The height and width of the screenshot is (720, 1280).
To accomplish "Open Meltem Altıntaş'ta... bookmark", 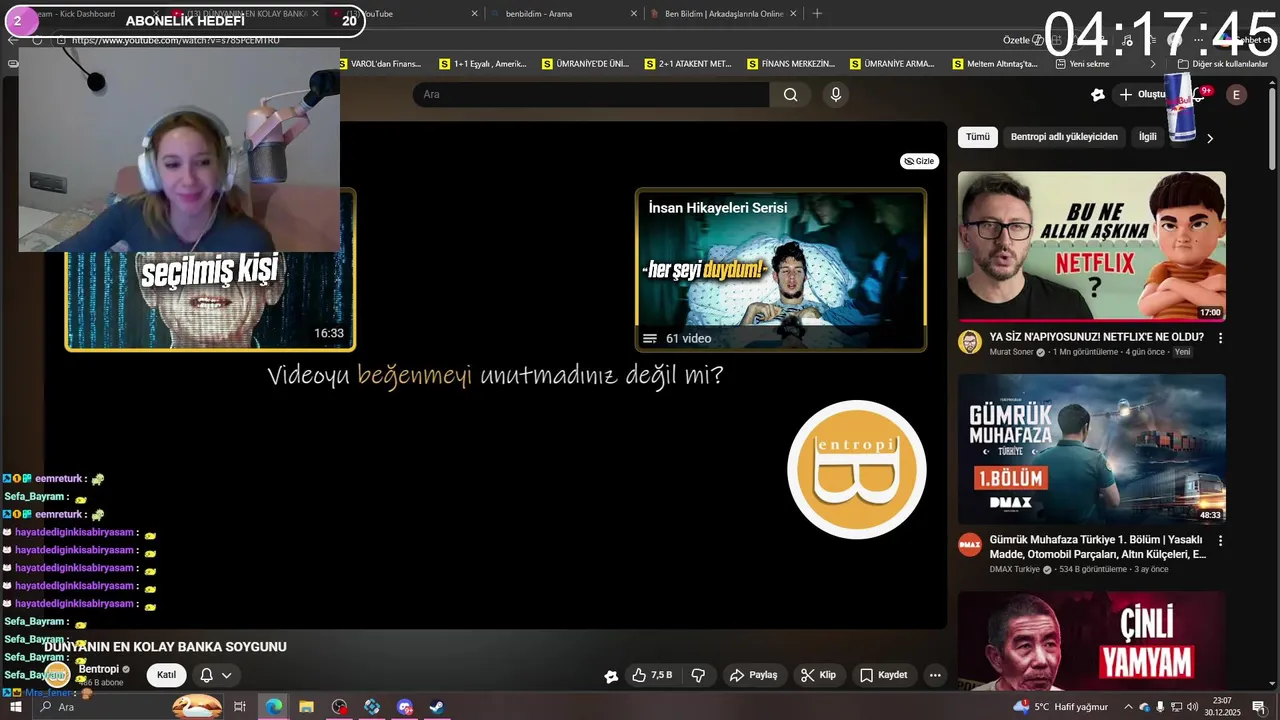I will click(995, 64).
